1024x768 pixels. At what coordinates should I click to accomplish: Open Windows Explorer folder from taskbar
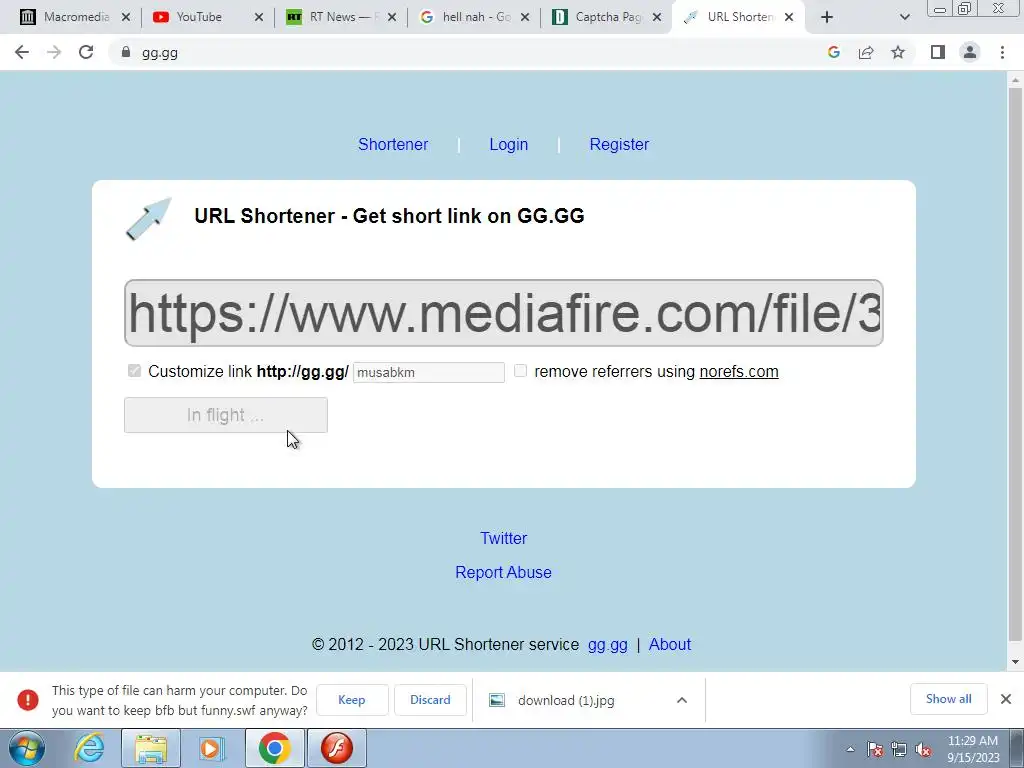point(151,748)
